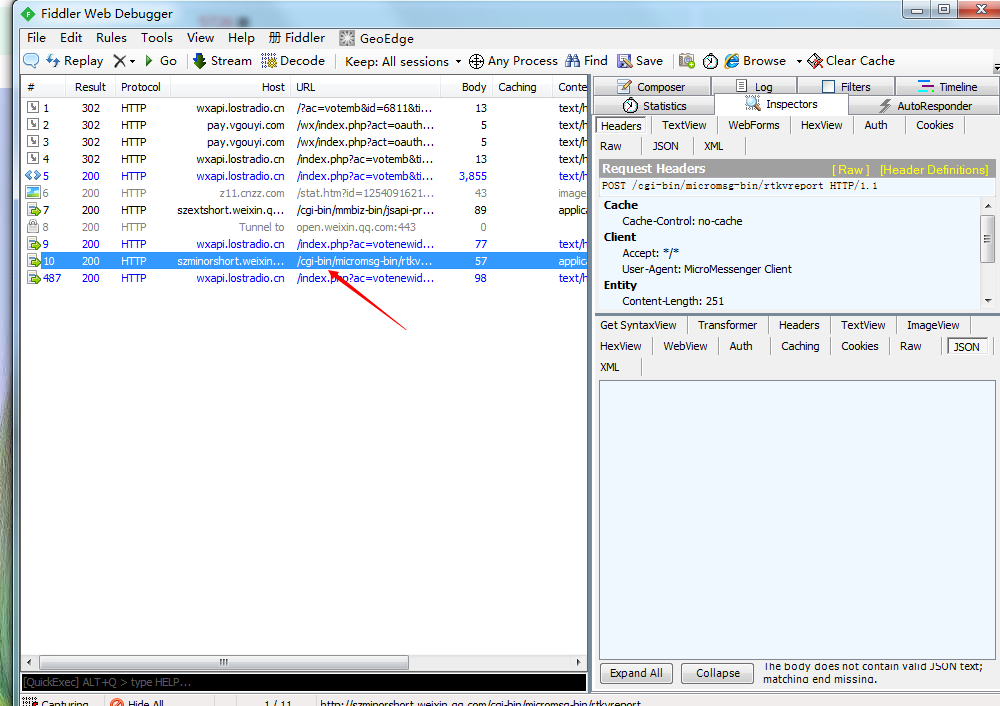Click the [Raw] link in Request Headers

(850, 170)
